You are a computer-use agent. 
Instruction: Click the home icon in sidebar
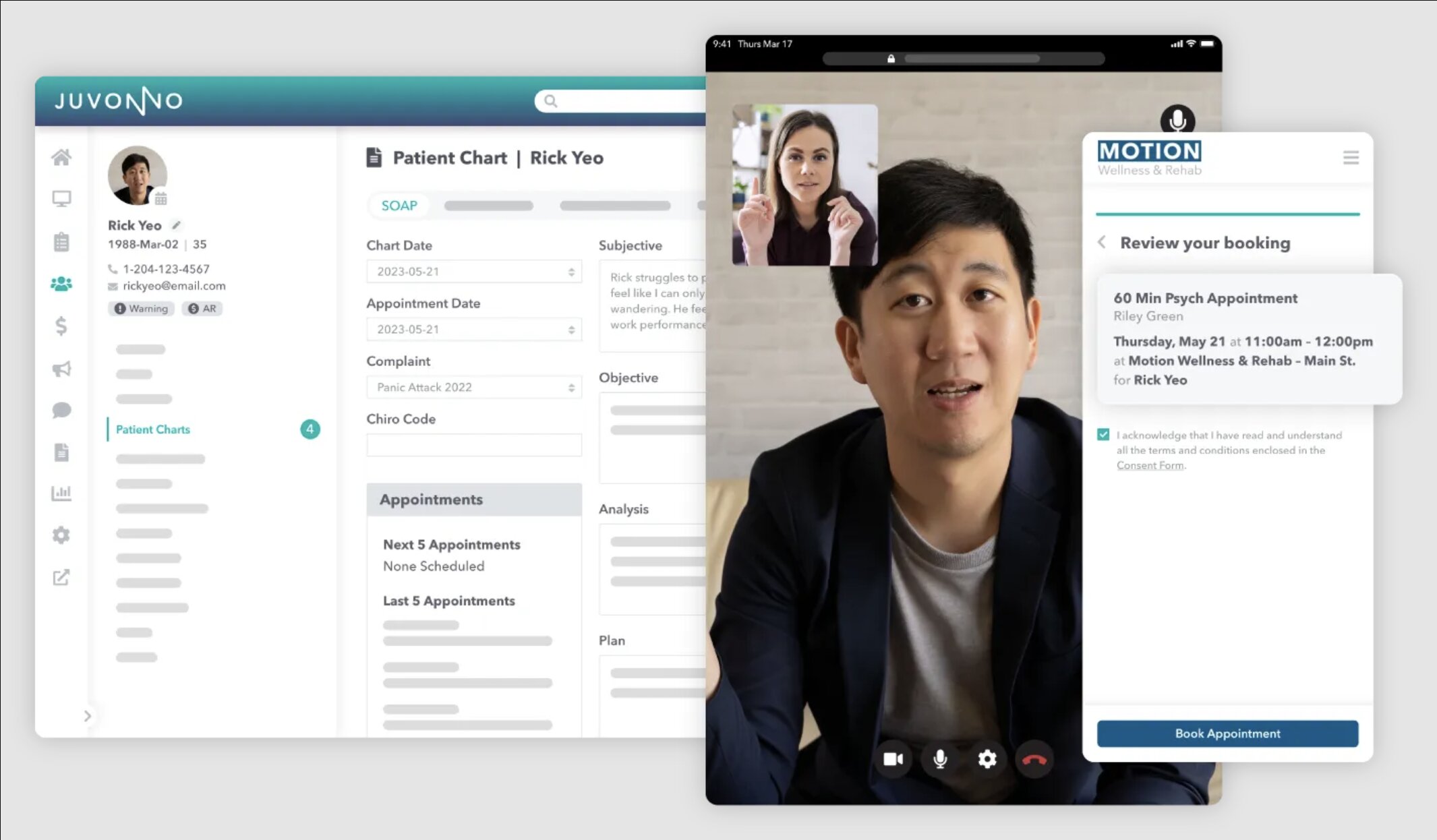click(x=61, y=157)
